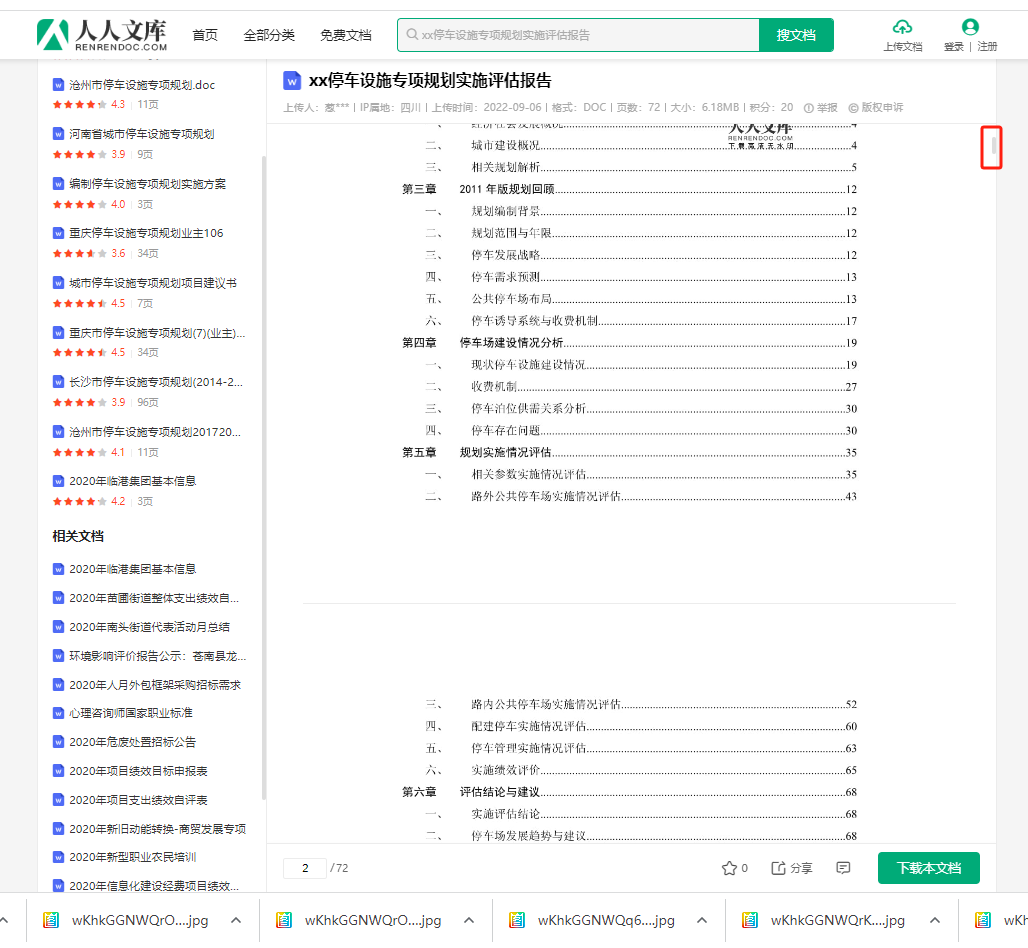Open the comment icon in bottom bar
The height and width of the screenshot is (948, 1028).
coord(843,868)
